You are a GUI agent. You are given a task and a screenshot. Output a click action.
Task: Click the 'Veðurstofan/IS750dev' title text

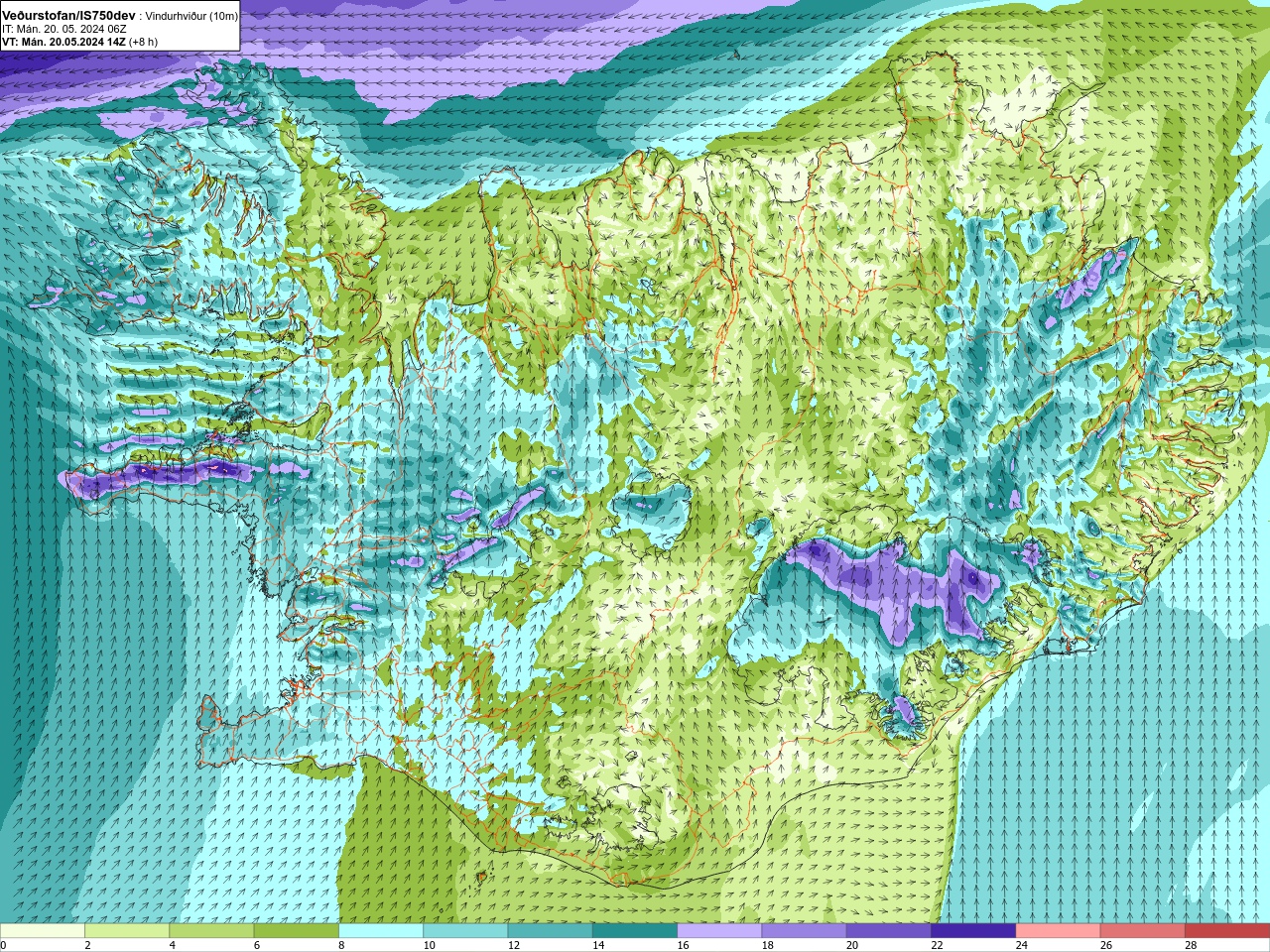pos(69,16)
